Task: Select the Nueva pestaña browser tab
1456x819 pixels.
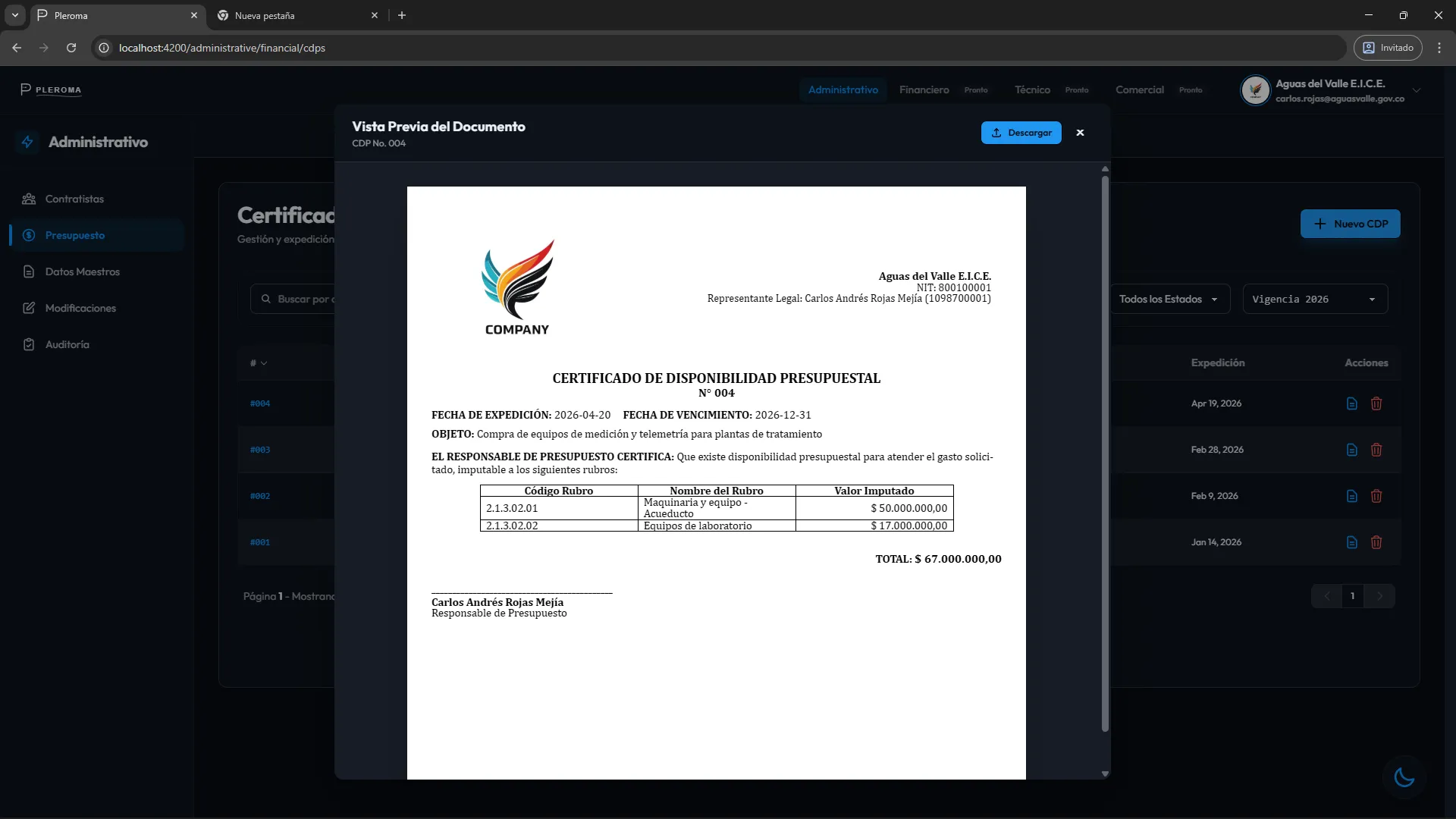Action: [x=264, y=15]
